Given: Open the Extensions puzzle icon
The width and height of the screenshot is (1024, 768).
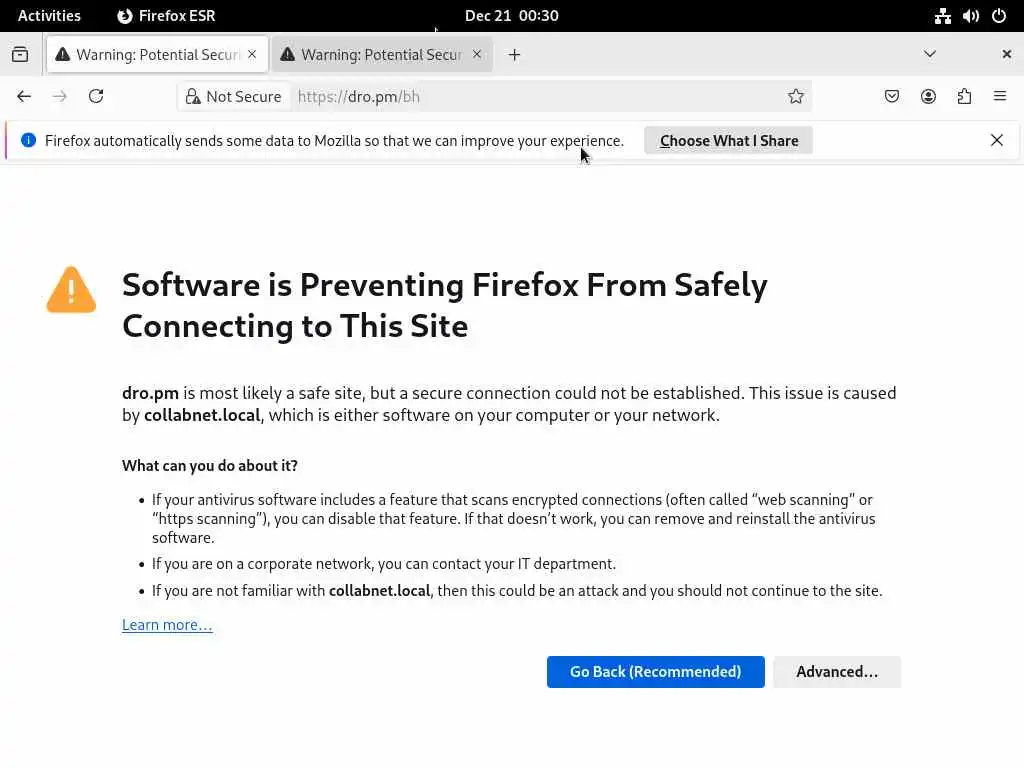Looking at the screenshot, I should tap(964, 96).
